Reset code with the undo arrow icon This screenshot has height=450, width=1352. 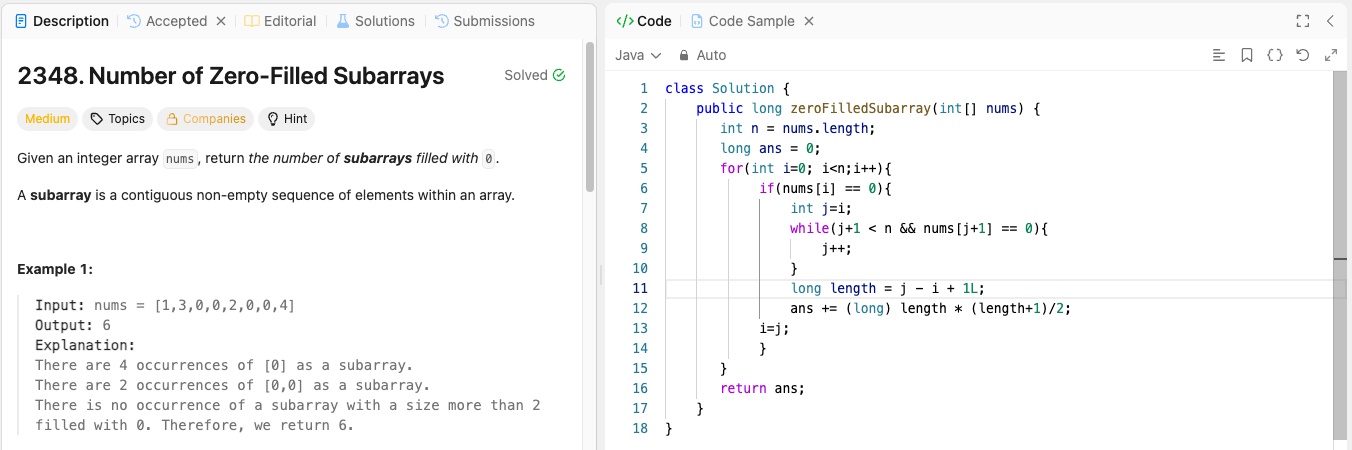1302,55
